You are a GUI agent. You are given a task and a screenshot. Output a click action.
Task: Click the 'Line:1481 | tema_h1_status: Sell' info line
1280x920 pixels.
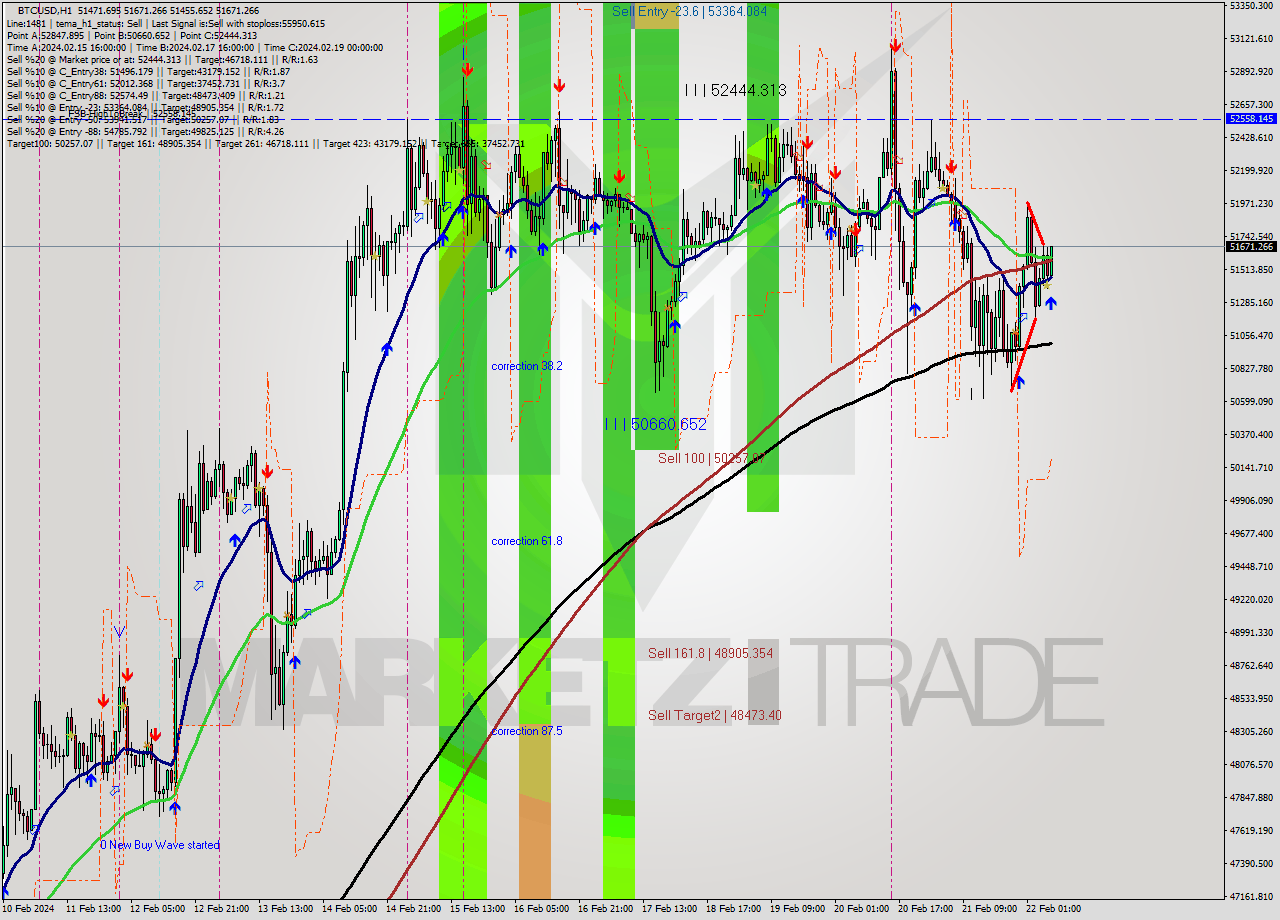pos(165,23)
